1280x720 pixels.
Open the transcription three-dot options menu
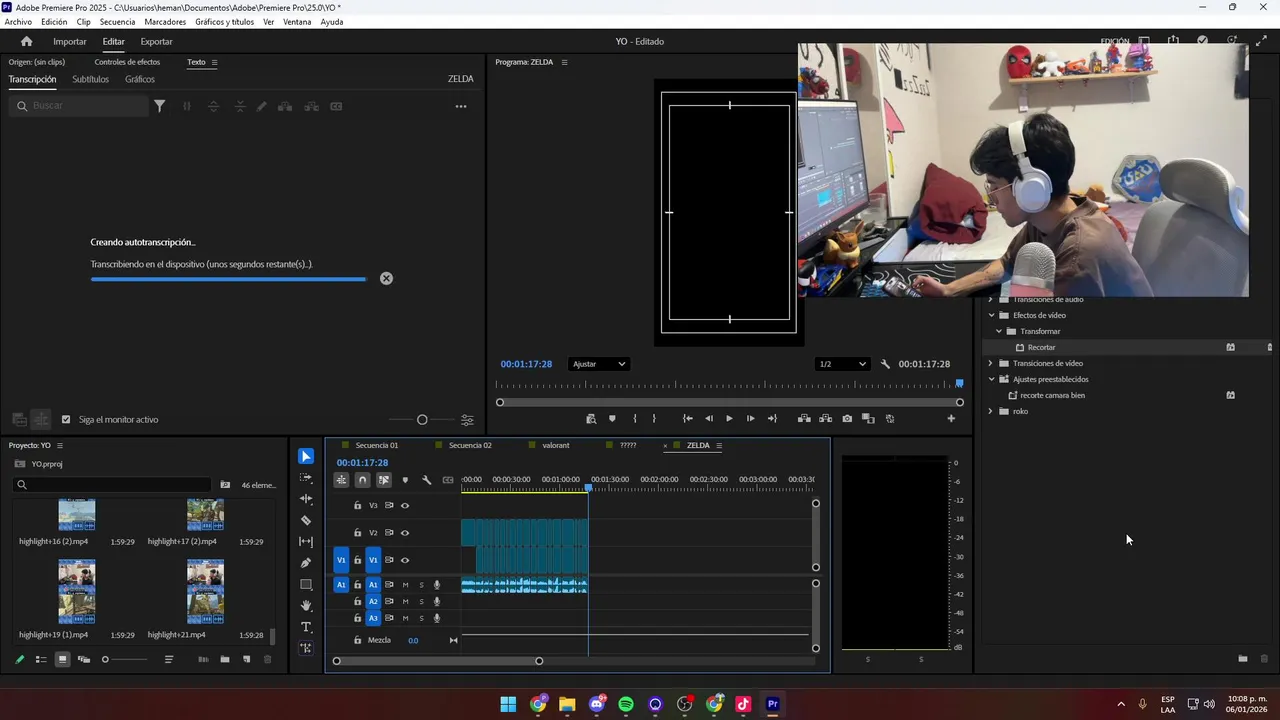[x=461, y=106]
